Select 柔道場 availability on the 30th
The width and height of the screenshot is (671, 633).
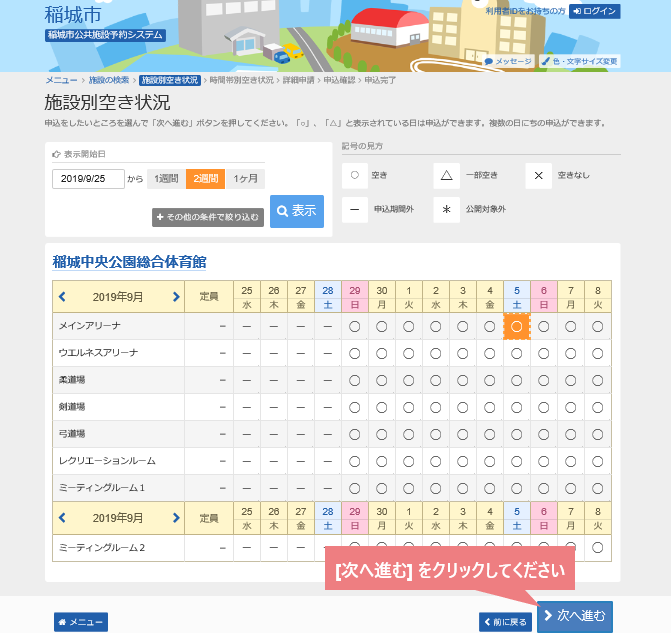pos(382,380)
